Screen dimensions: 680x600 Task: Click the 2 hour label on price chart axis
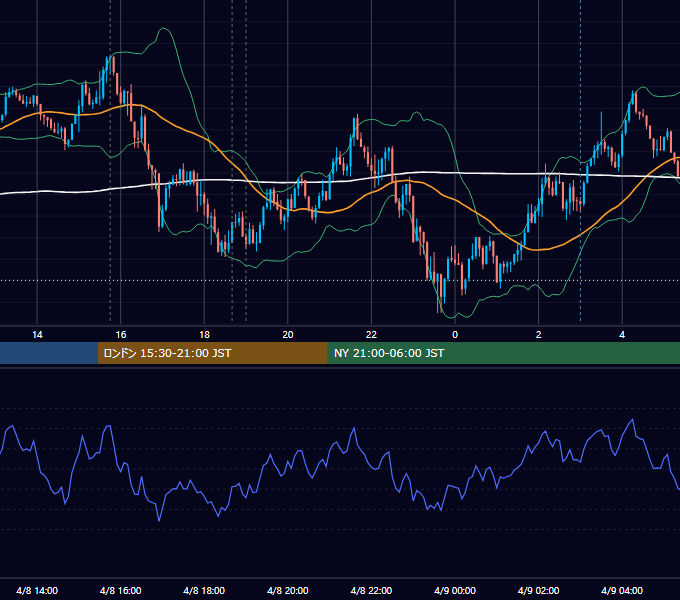(539, 335)
